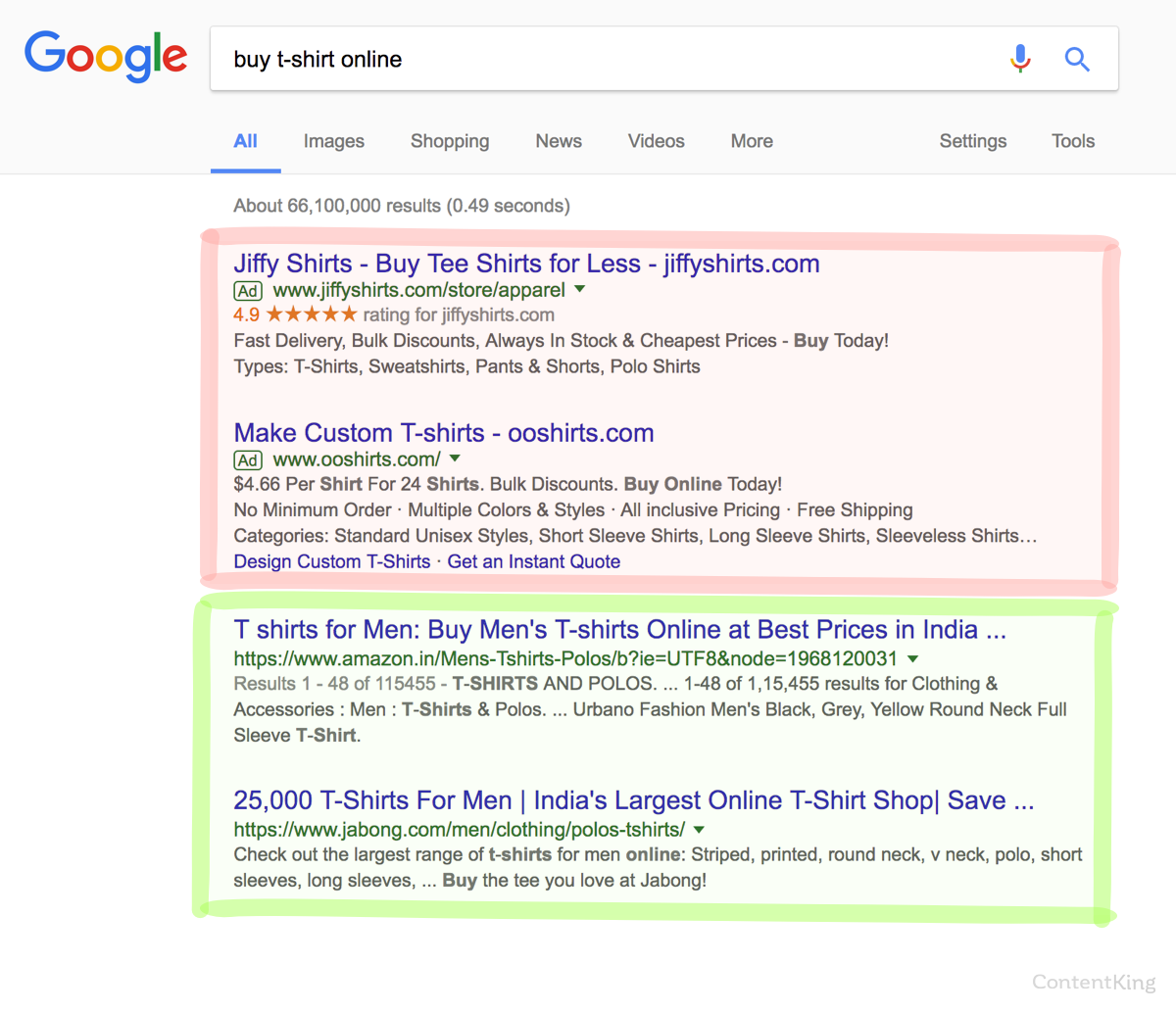Click the No Minimum Order description line
Viewport: 1176px width, 1013px height.
573,509
